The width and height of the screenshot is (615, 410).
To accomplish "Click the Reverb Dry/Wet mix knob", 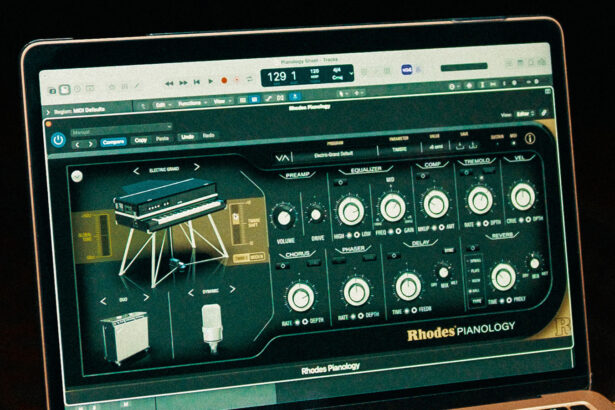I will [535, 264].
